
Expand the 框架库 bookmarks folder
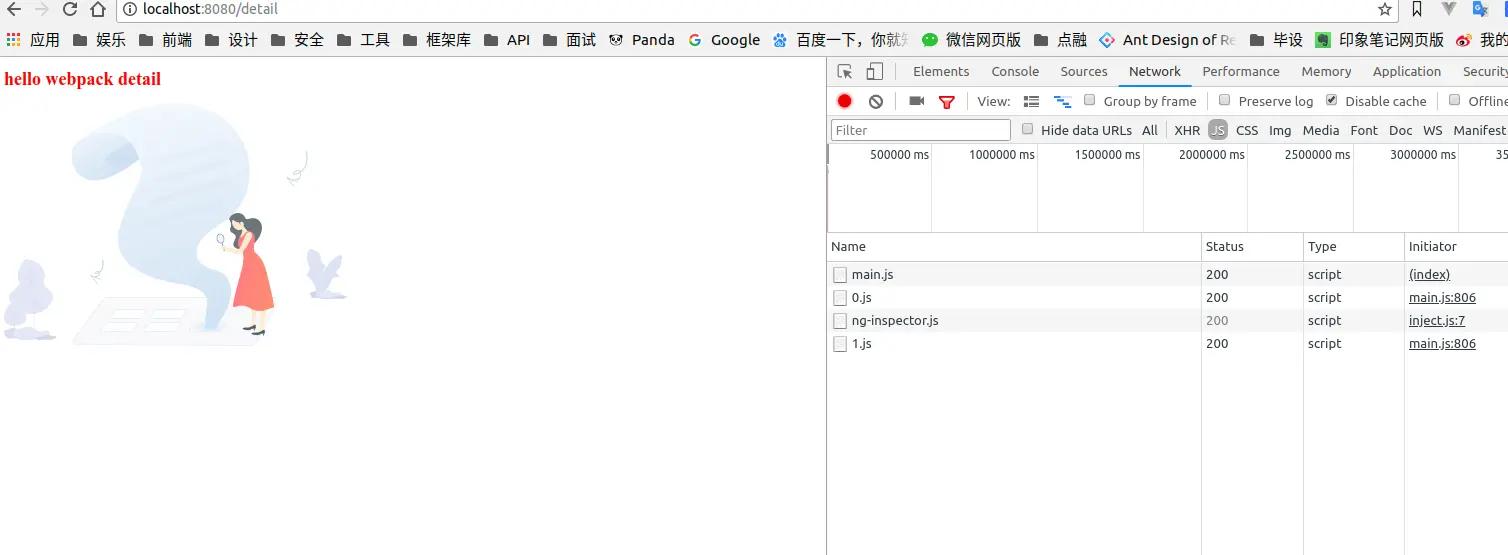pyautogui.click(x=436, y=40)
